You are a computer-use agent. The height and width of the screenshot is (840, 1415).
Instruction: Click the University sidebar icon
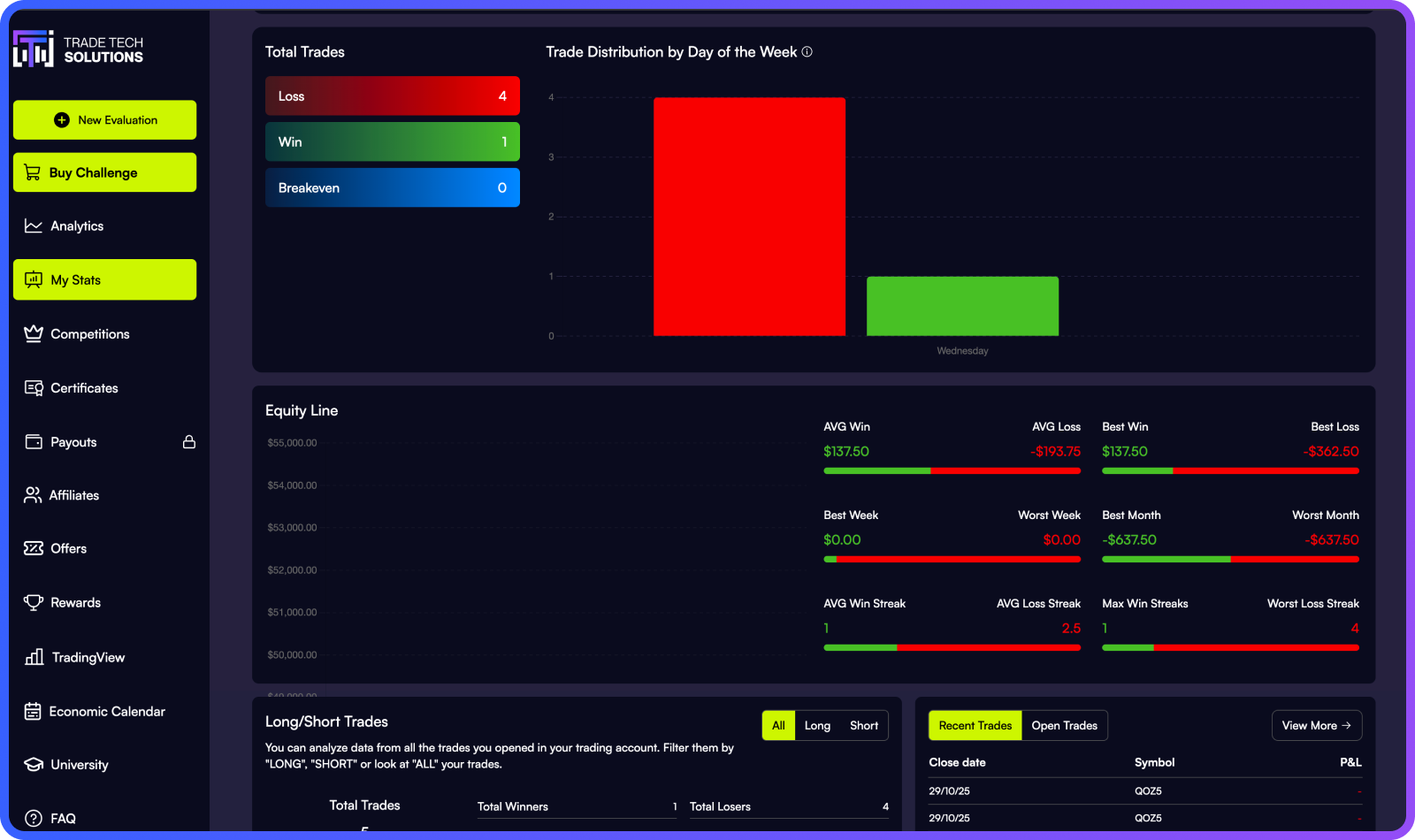click(x=33, y=764)
